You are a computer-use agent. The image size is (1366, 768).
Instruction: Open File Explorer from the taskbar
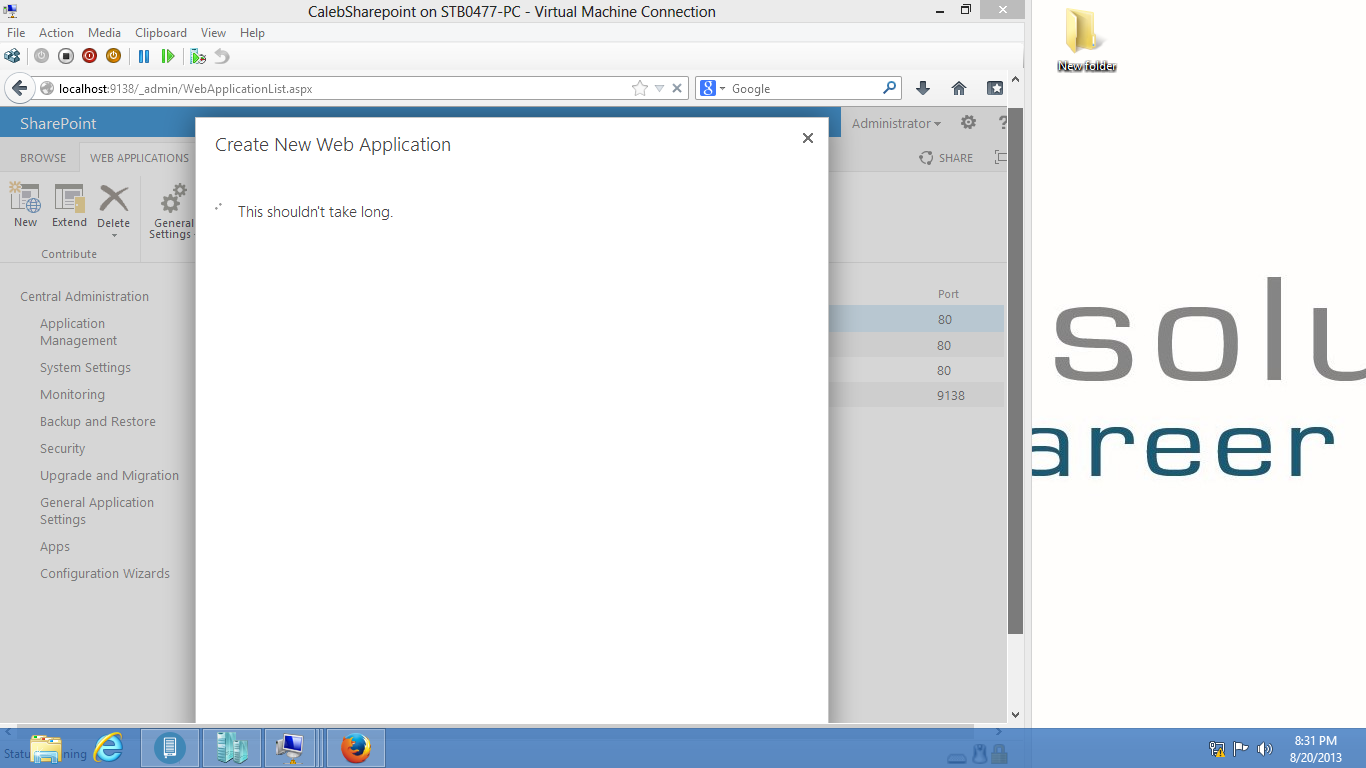[x=46, y=748]
